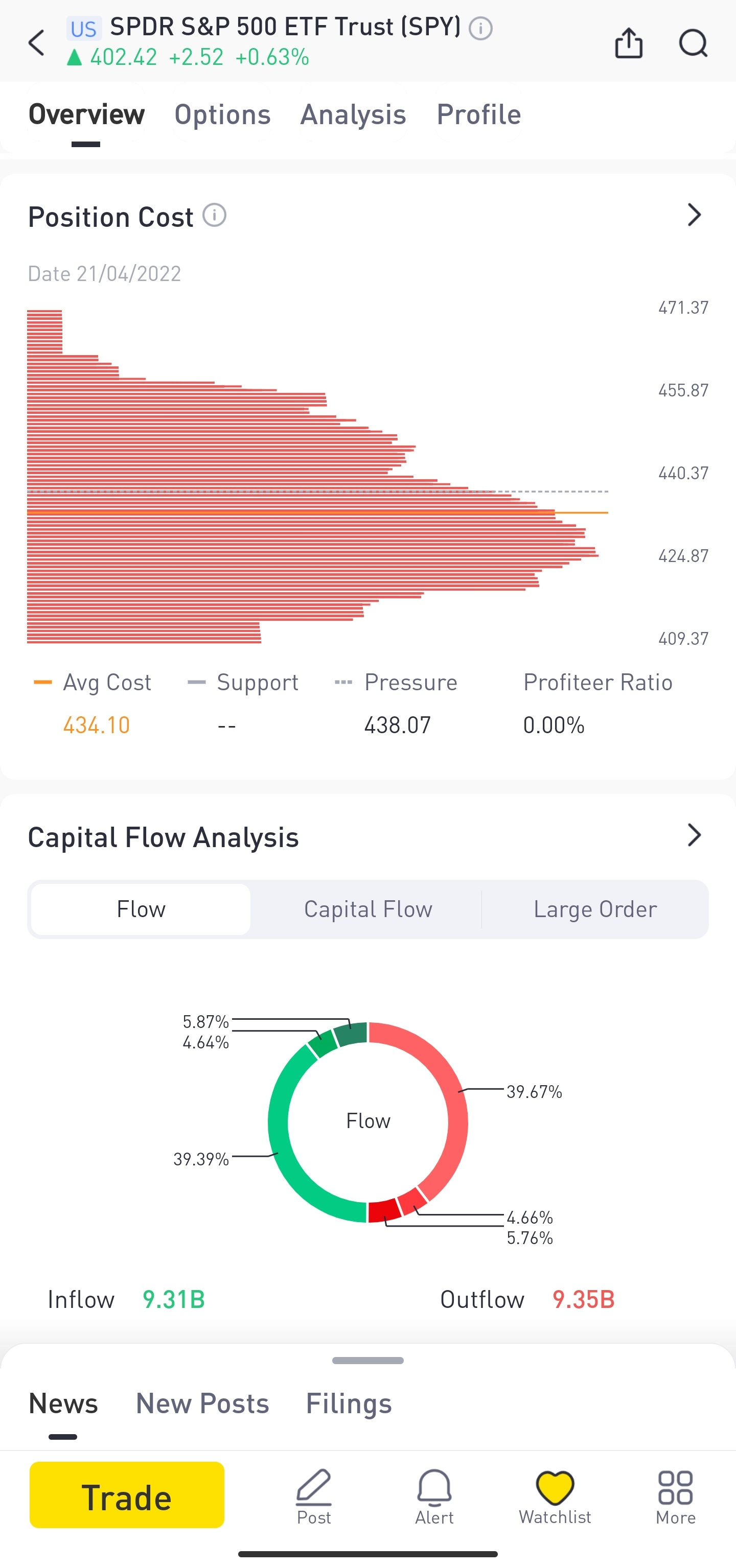Select the Flow segment toggle
Viewport: 736px width, 1568px height.
click(141, 909)
